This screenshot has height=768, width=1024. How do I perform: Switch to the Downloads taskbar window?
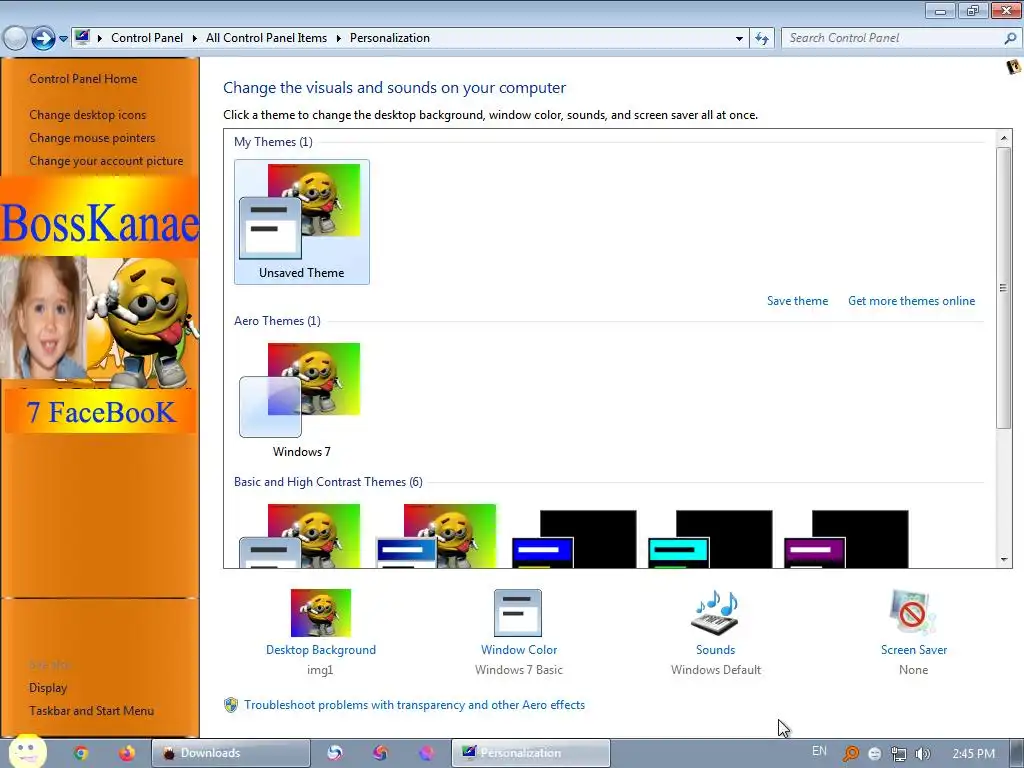(231, 753)
